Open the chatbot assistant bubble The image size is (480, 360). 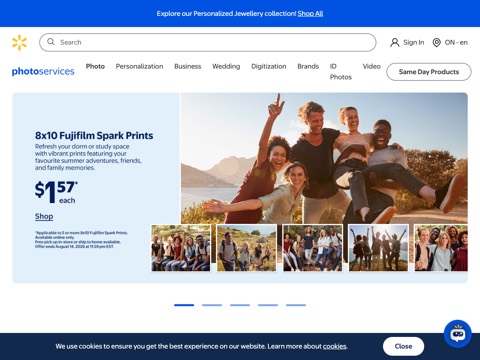point(458,334)
